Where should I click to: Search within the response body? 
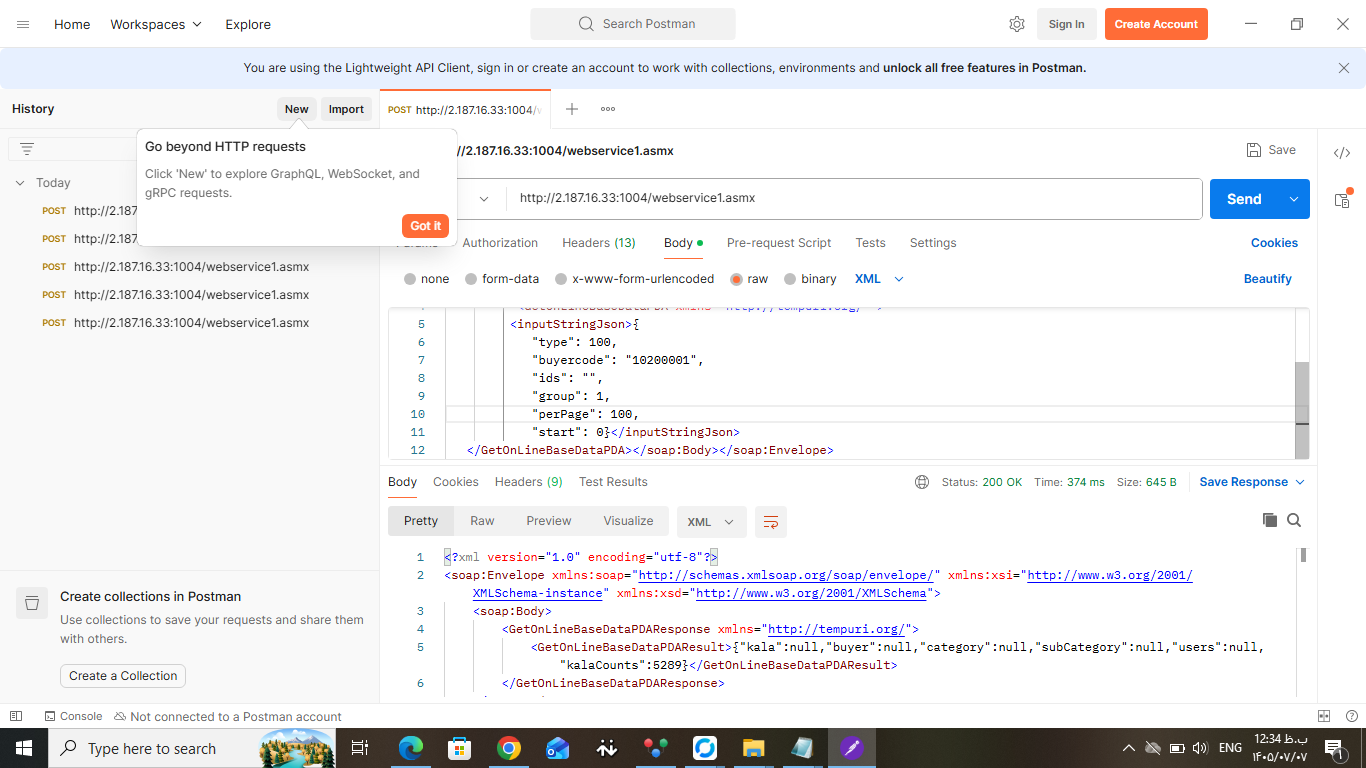click(1294, 520)
